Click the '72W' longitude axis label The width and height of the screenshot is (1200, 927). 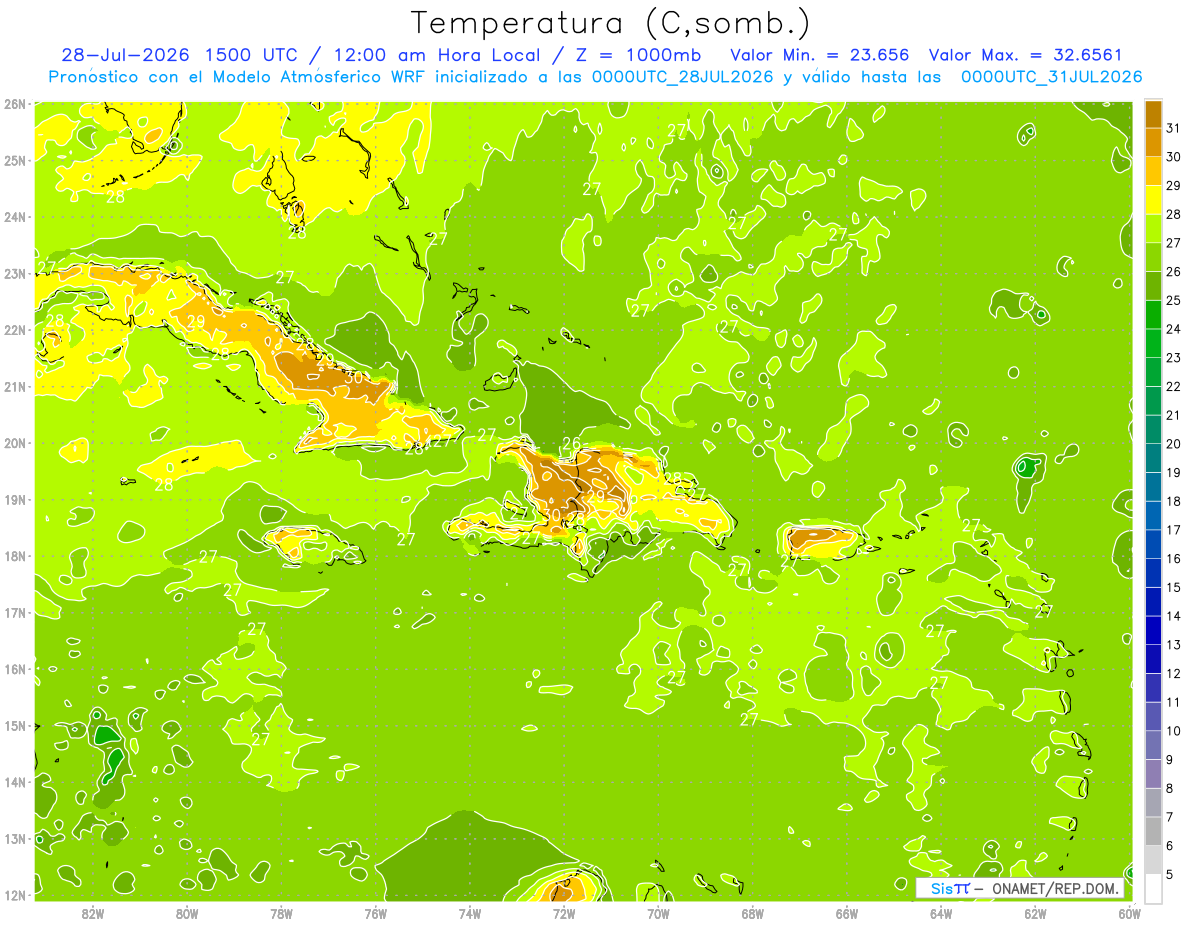pyautogui.click(x=564, y=912)
